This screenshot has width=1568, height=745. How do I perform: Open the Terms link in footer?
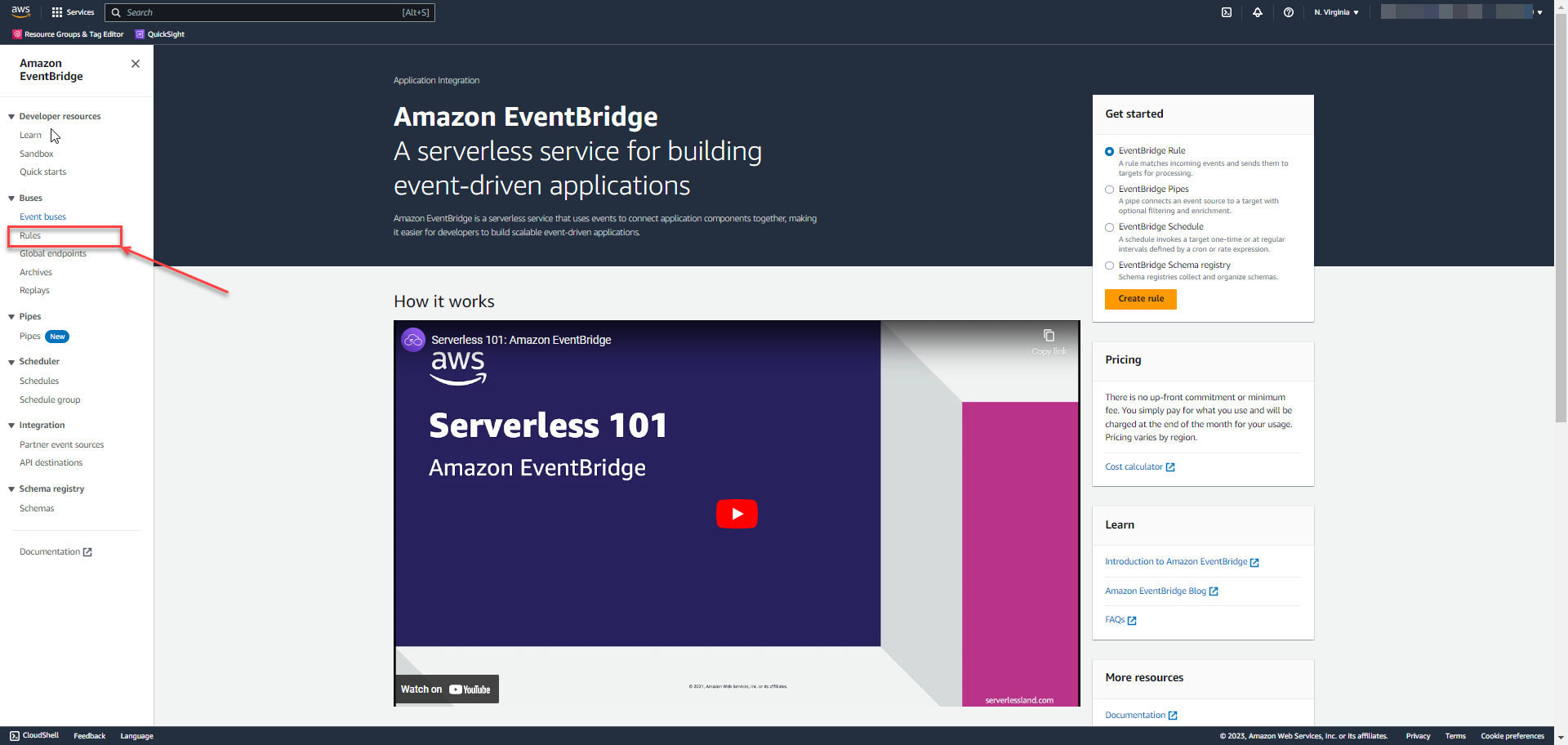coord(1455,736)
